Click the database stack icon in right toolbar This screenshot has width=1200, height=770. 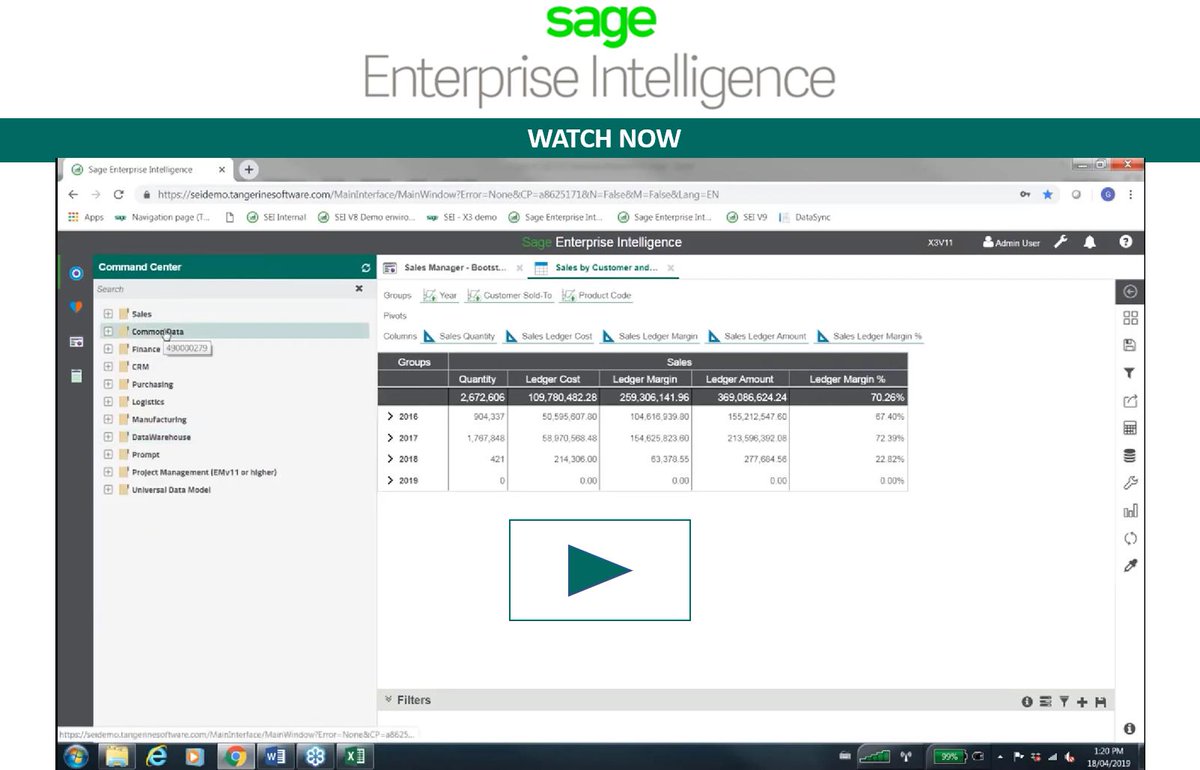tap(1130, 456)
